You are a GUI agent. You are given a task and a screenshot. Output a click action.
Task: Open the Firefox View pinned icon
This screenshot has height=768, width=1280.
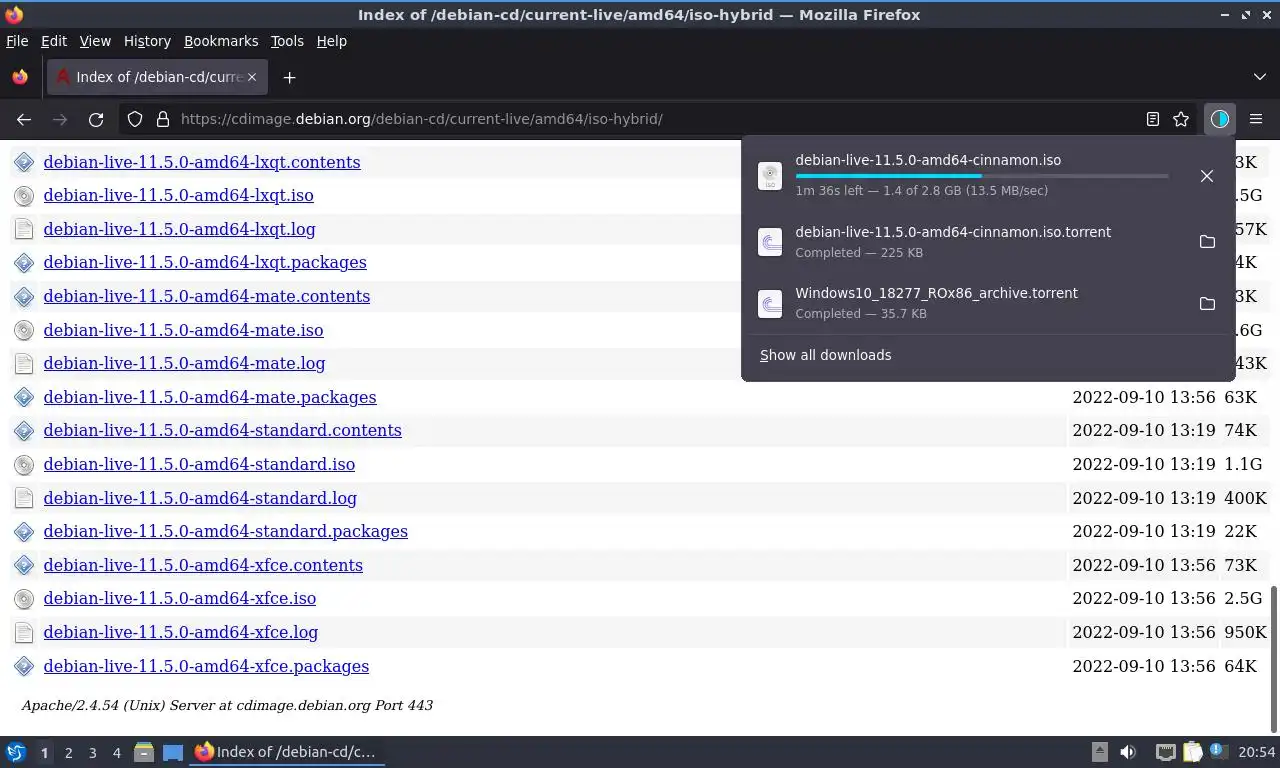[20, 77]
